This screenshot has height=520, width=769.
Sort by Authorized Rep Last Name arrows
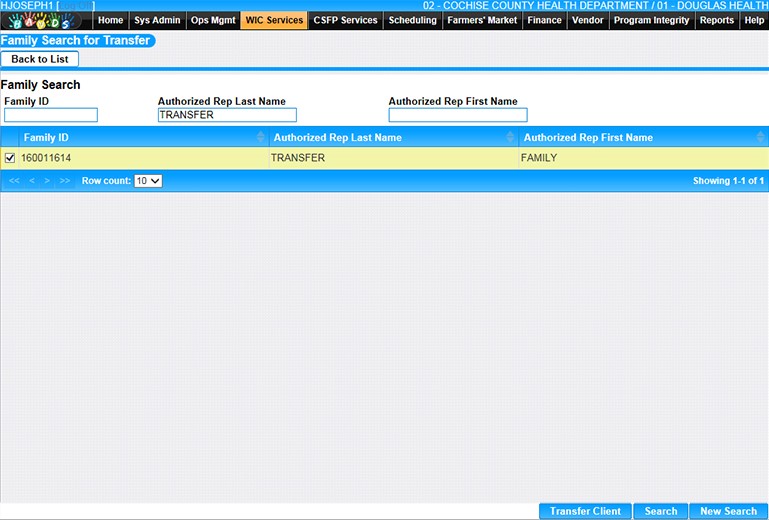click(511, 137)
